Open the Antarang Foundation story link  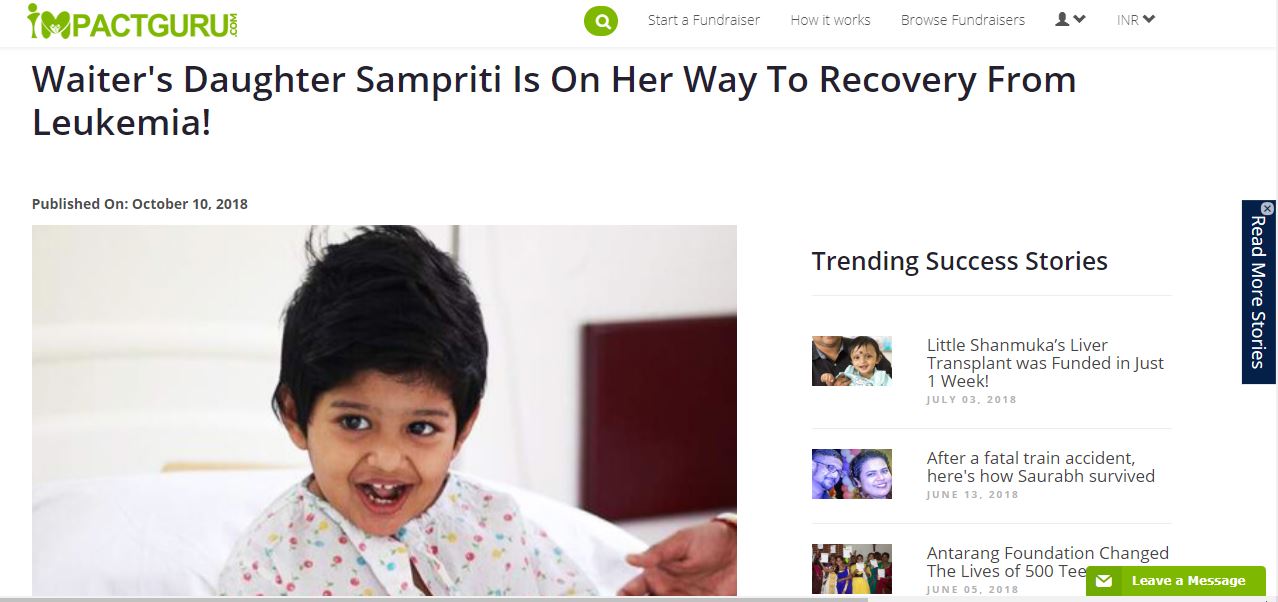1047,562
